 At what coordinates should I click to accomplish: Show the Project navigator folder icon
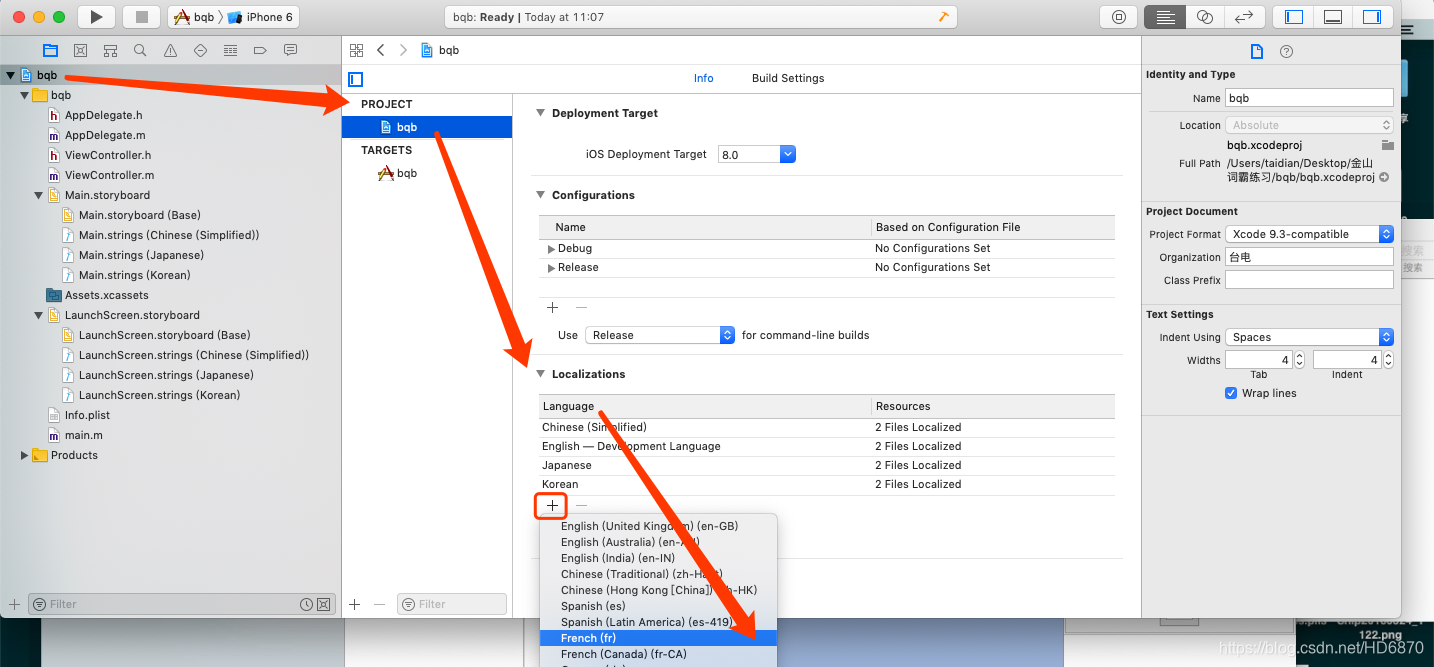50,50
